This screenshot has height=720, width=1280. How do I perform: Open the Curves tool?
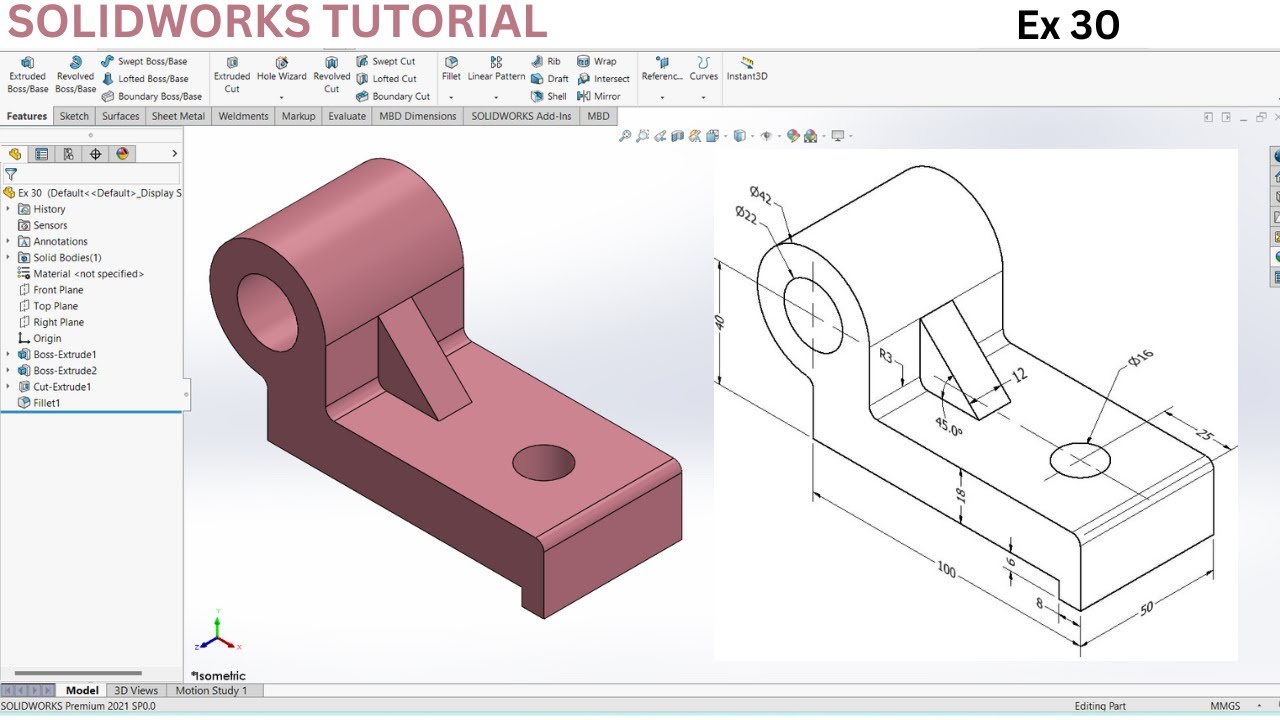tap(703, 69)
